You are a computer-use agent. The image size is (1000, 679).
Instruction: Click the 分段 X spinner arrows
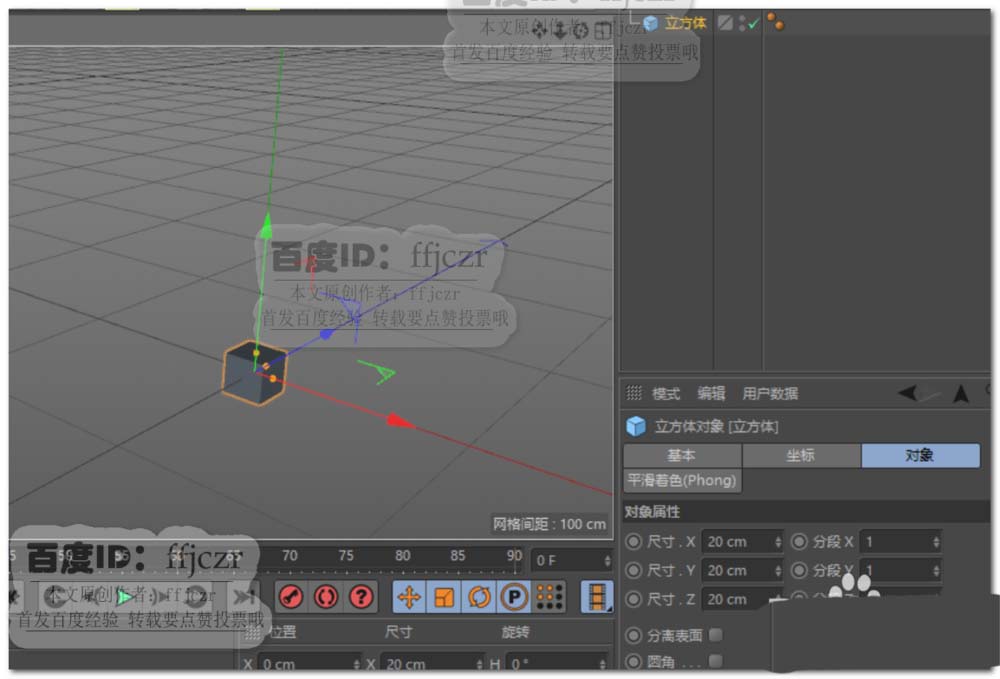click(x=936, y=542)
